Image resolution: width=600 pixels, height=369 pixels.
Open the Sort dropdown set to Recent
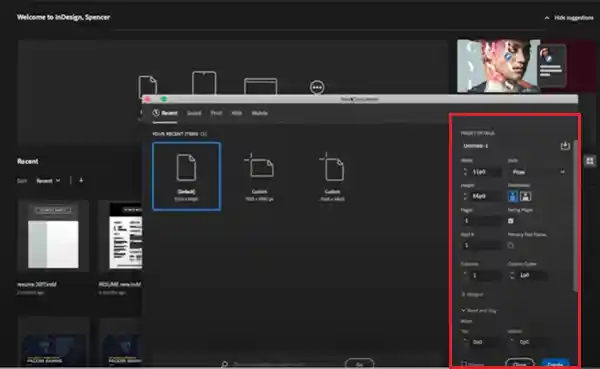[48, 181]
